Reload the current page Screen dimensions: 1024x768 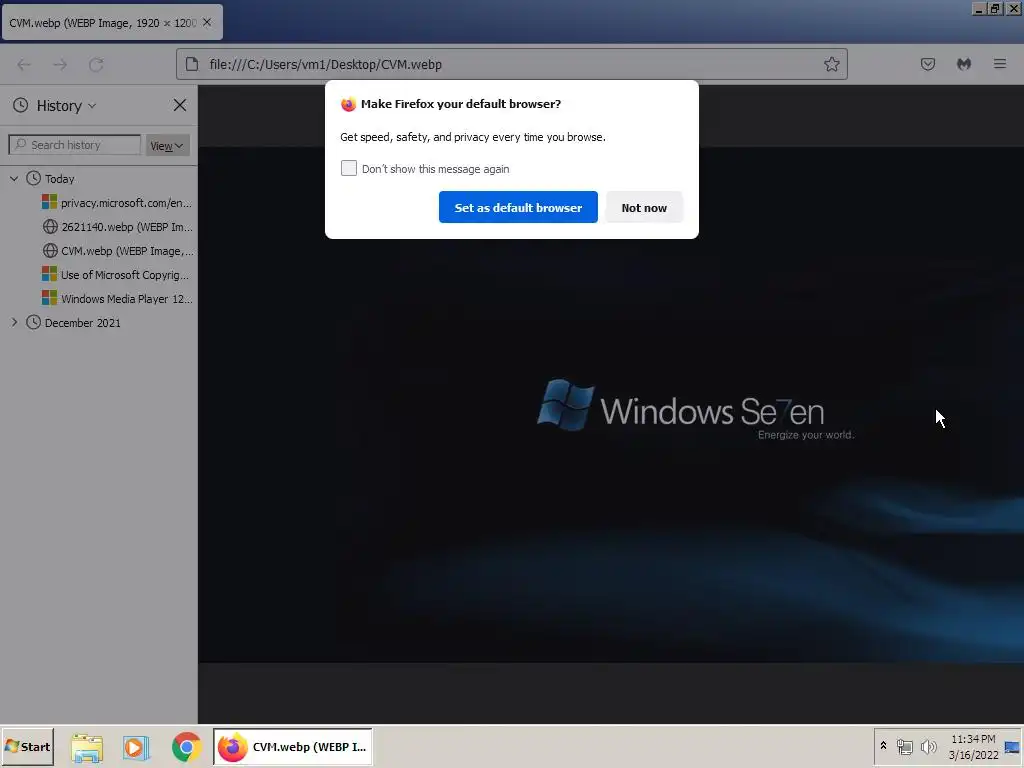96,64
